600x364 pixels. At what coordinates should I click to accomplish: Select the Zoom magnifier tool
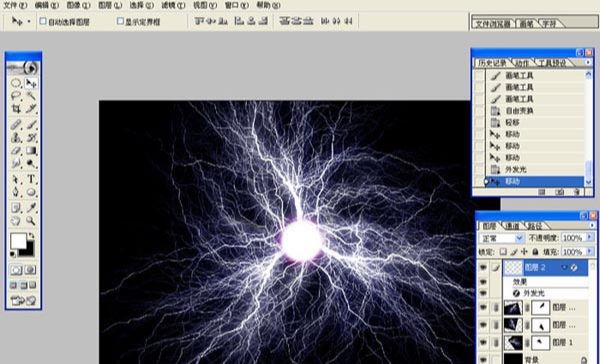tap(31, 220)
